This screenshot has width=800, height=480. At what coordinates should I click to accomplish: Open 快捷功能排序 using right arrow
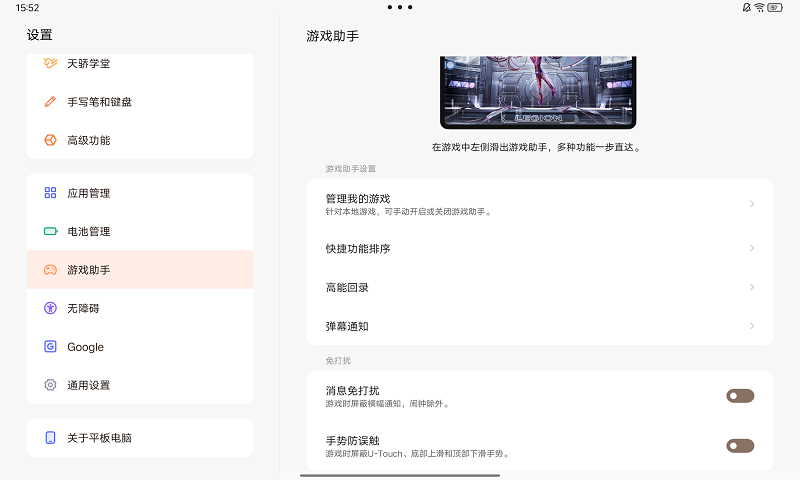pos(751,248)
